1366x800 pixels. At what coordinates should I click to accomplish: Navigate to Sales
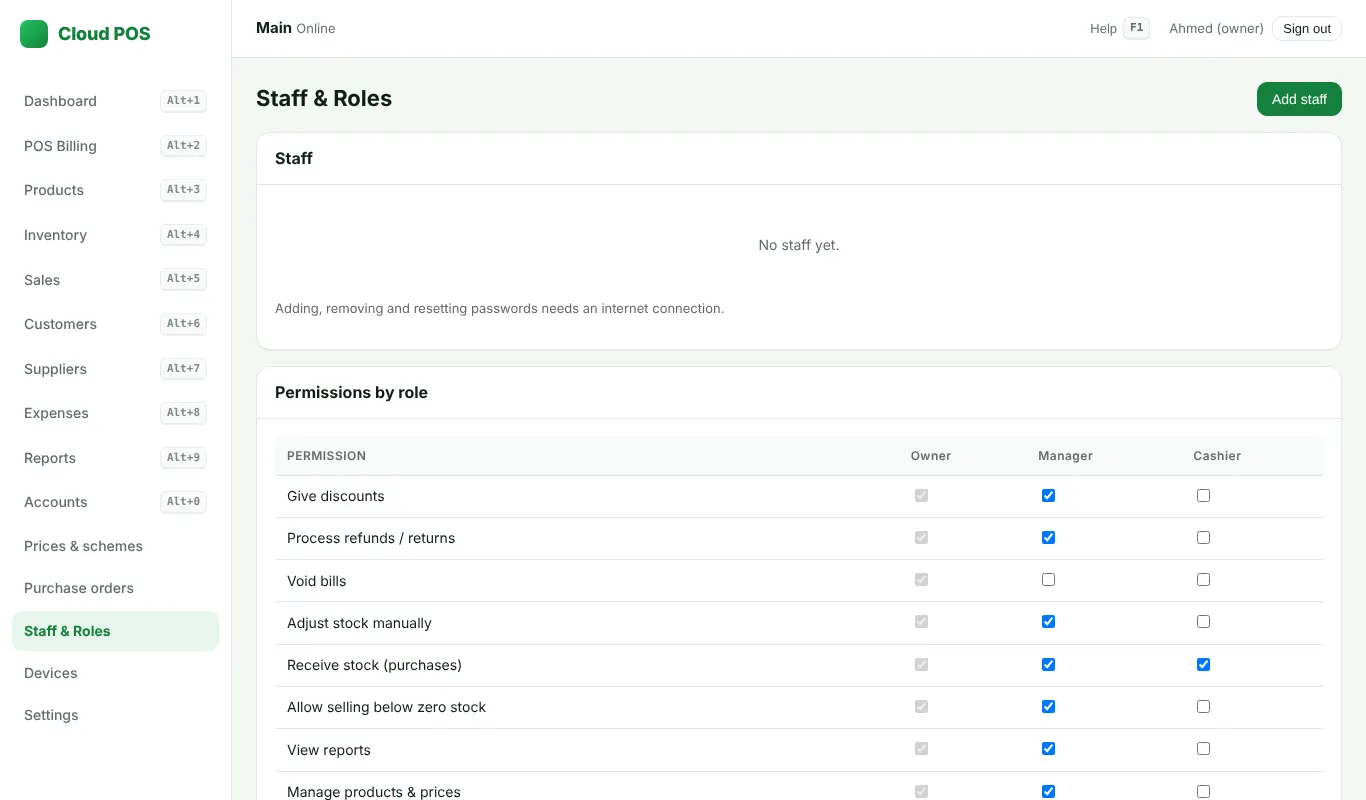pyautogui.click(x=115, y=280)
